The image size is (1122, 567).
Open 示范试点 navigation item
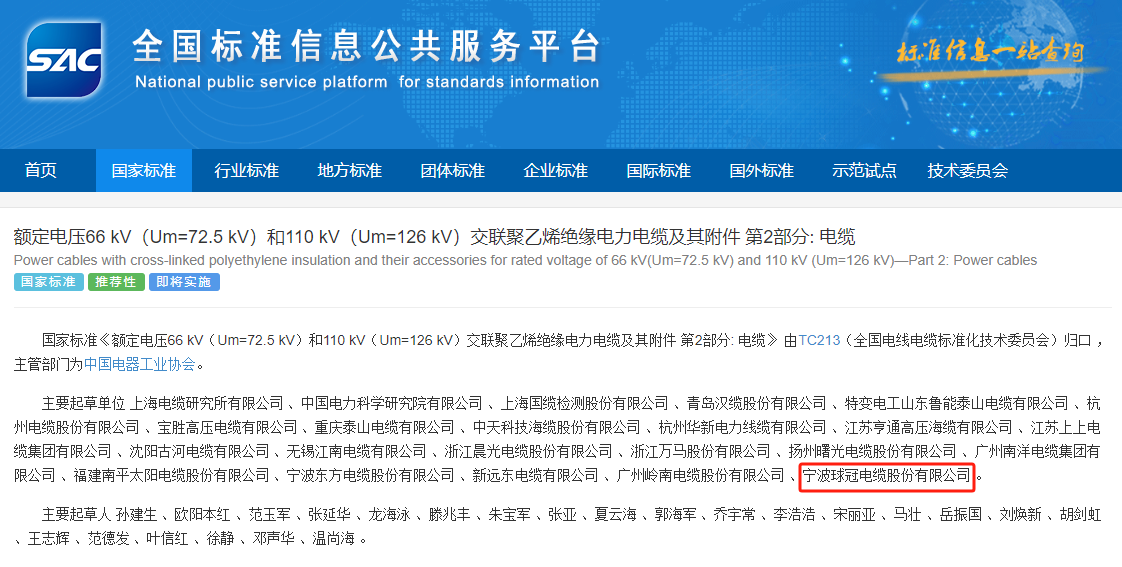tap(864, 170)
